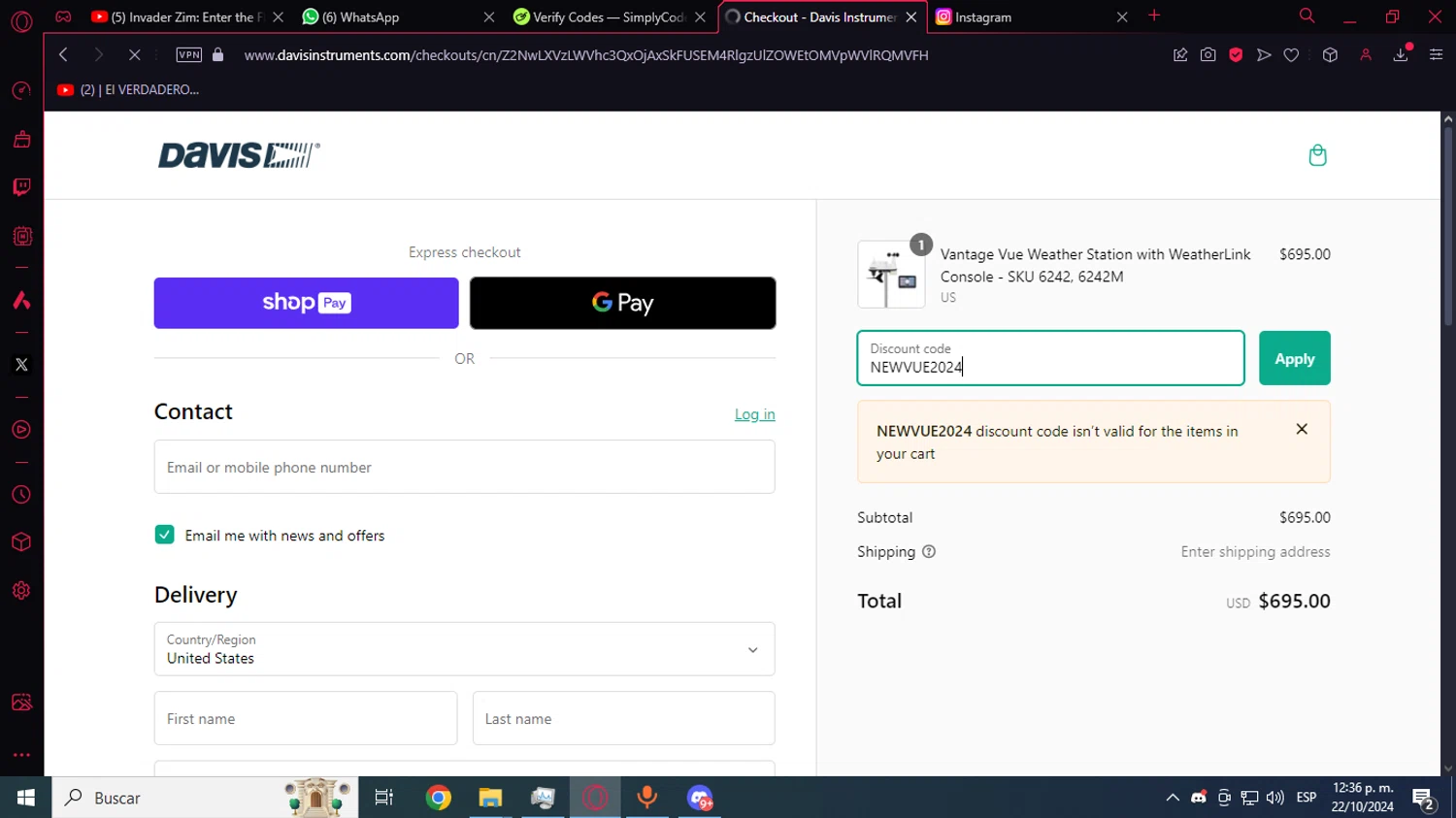Screen dimensions: 1456x818
Task: Click the ESP language indicator
Action: tap(1307, 798)
